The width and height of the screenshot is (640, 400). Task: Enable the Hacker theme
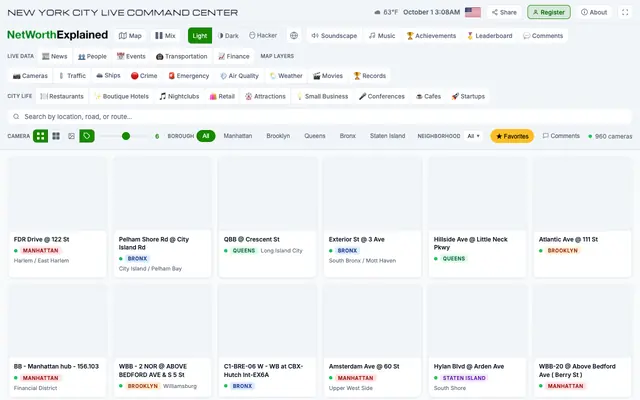(x=263, y=36)
